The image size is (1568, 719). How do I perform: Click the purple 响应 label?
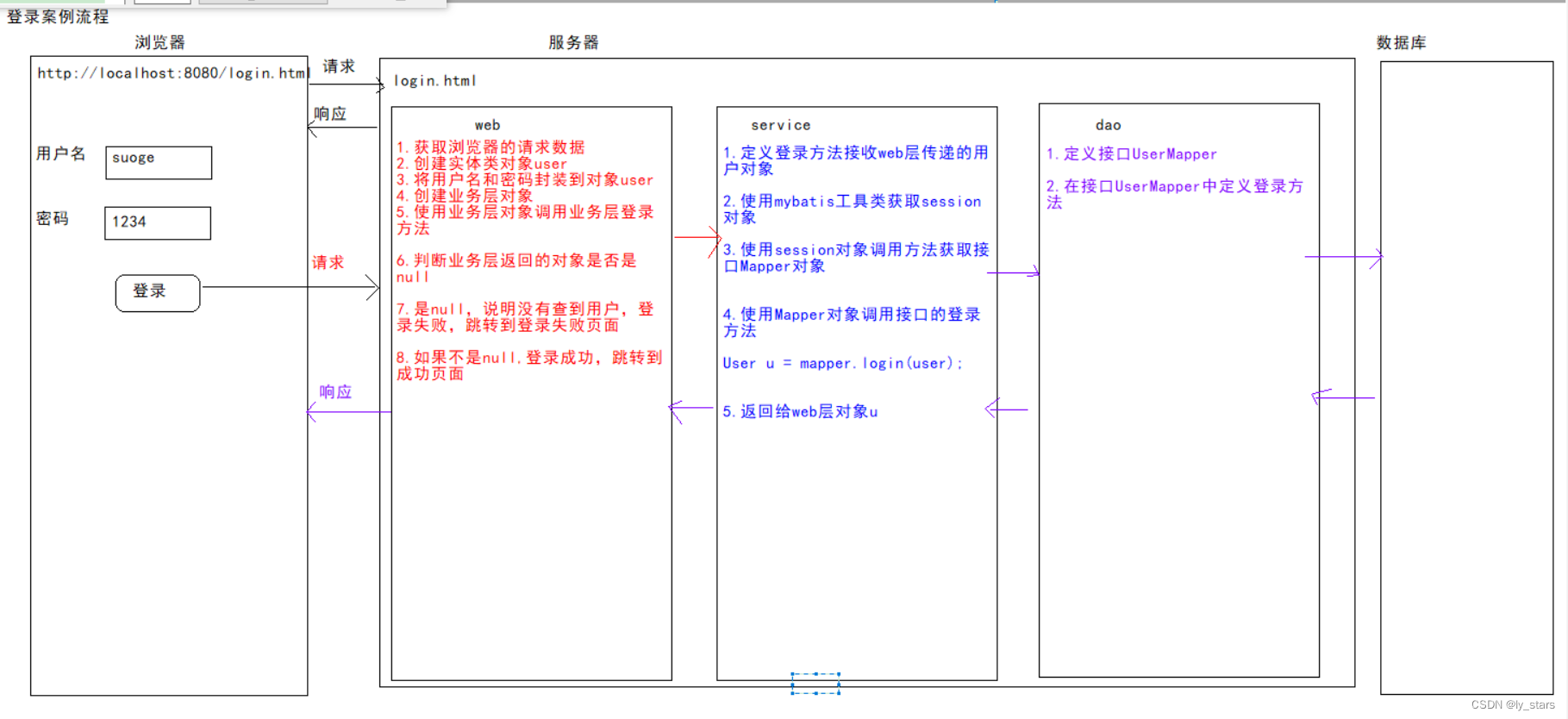336,391
